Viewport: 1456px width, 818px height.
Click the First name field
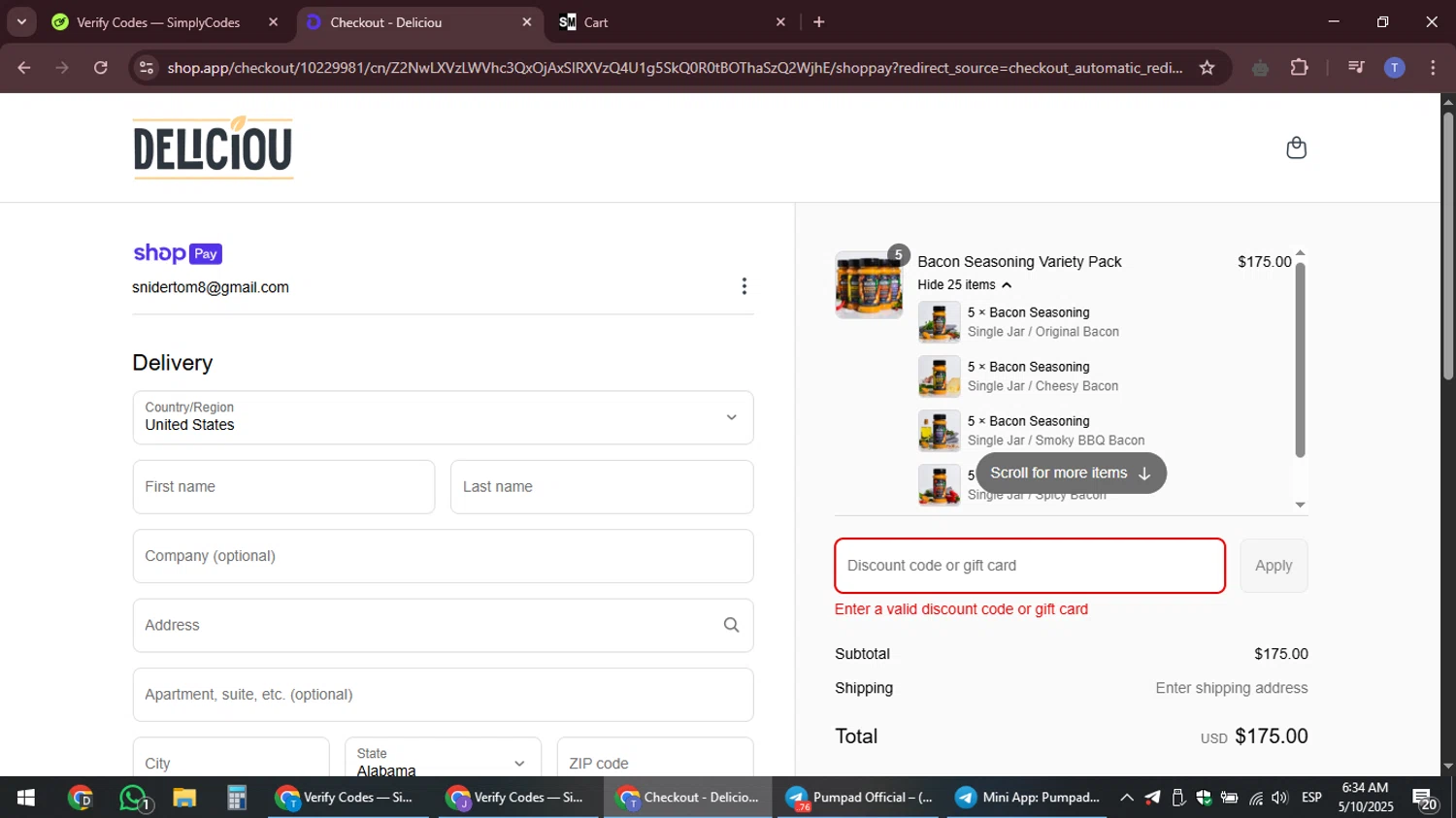[283, 487]
